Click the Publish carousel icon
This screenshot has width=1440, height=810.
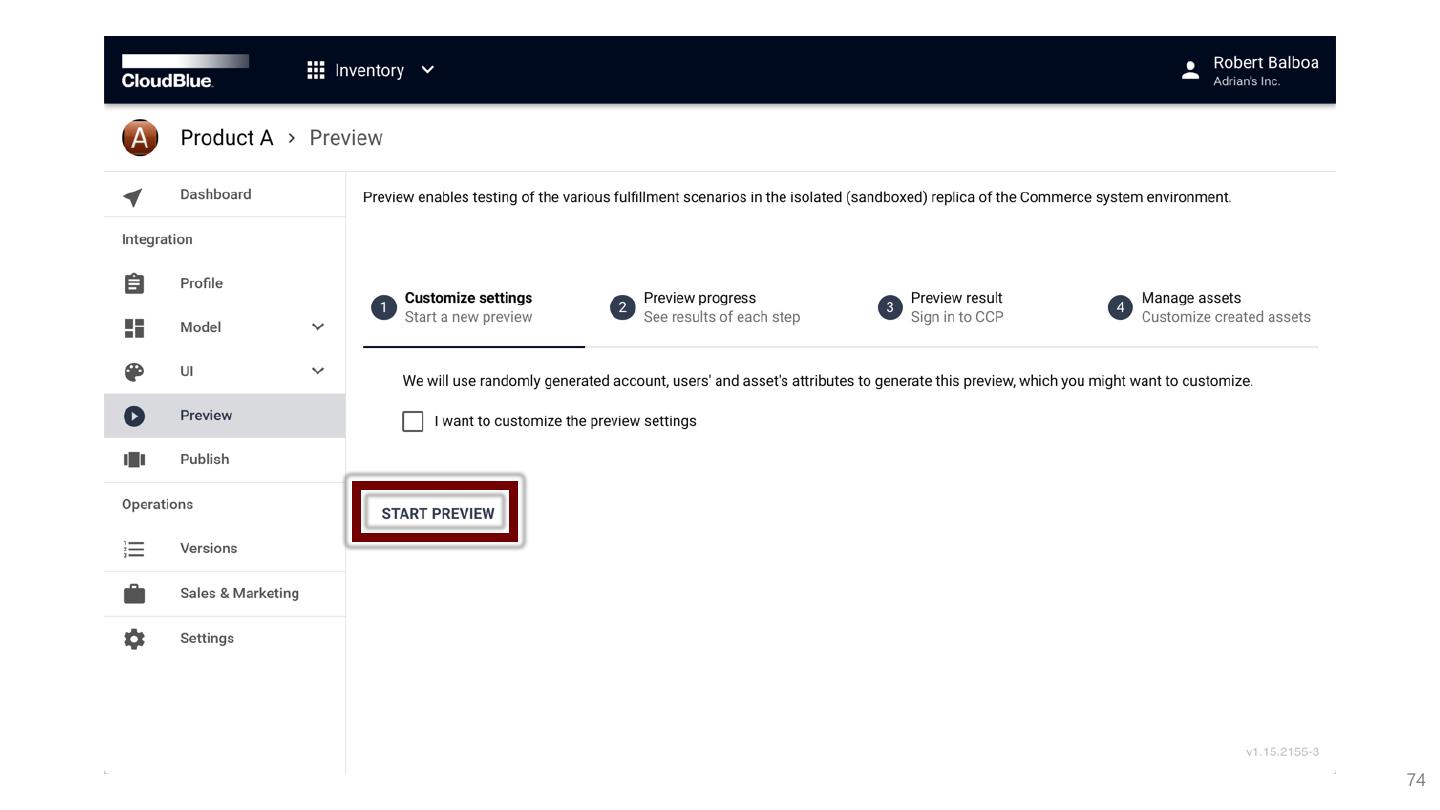pyautogui.click(x=134, y=460)
